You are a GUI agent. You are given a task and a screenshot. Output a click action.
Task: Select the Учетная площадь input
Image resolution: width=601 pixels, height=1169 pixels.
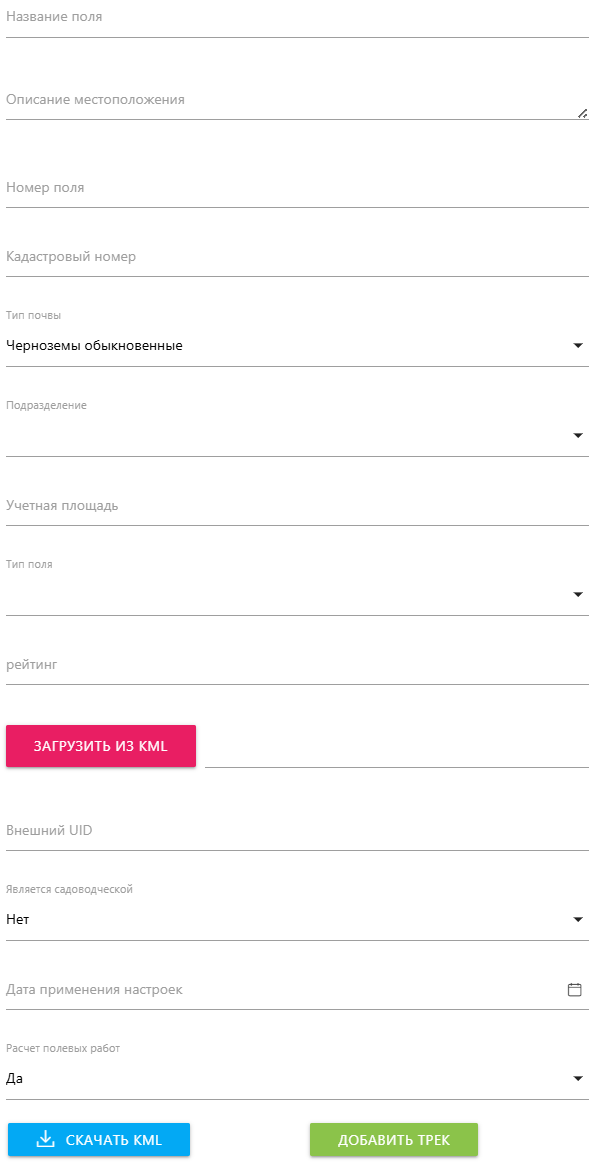pos(296,506)
